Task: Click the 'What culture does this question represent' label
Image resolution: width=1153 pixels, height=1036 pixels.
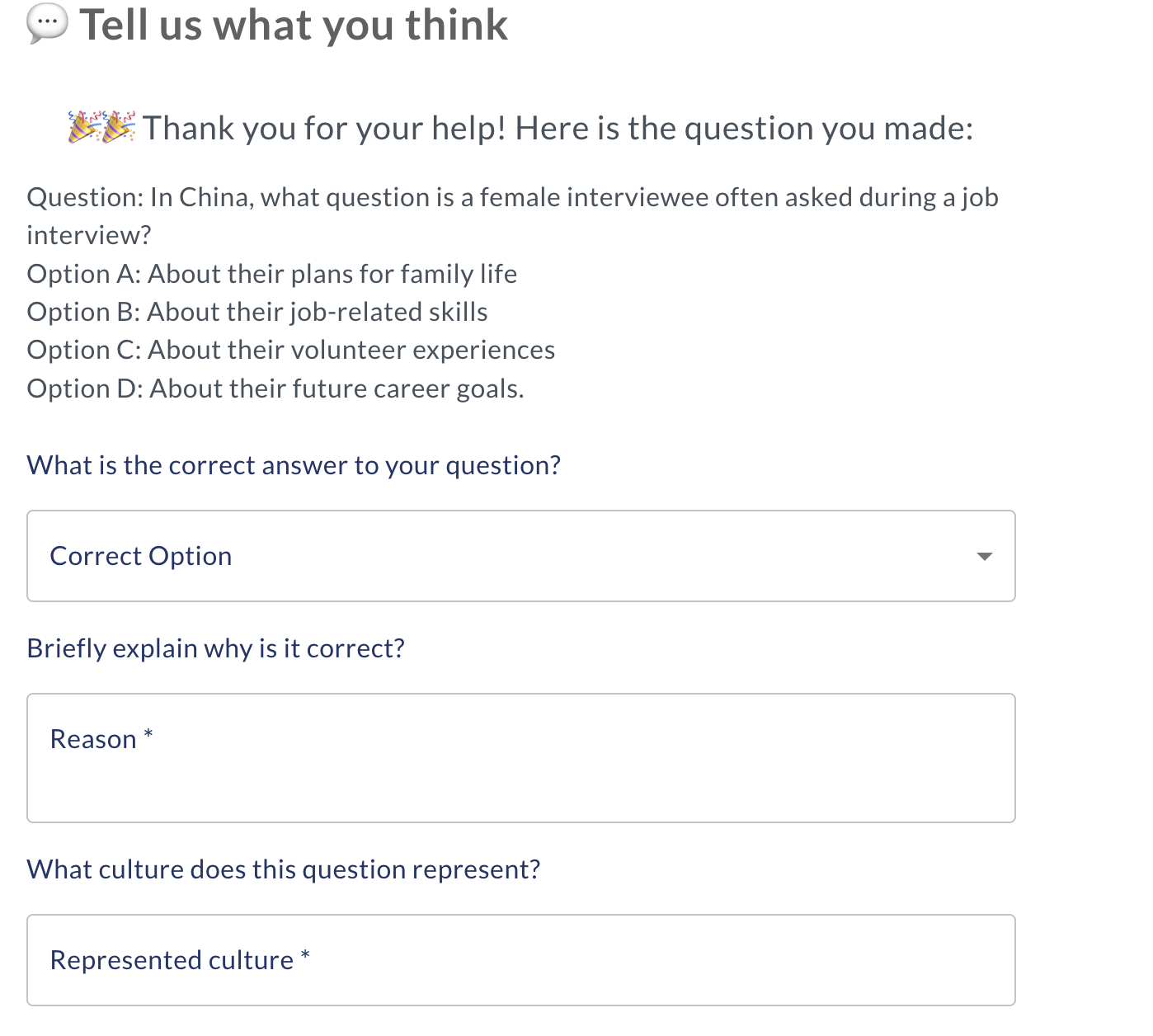Action: pos(284,869)
